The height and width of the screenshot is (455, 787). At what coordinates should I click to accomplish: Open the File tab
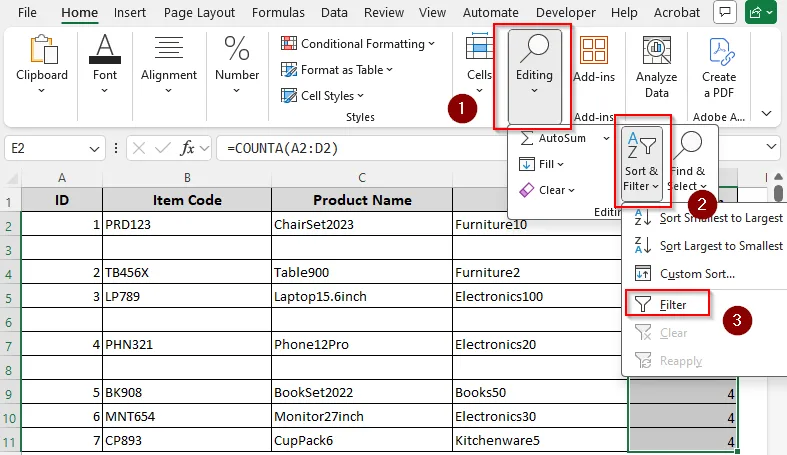(27, 13)
